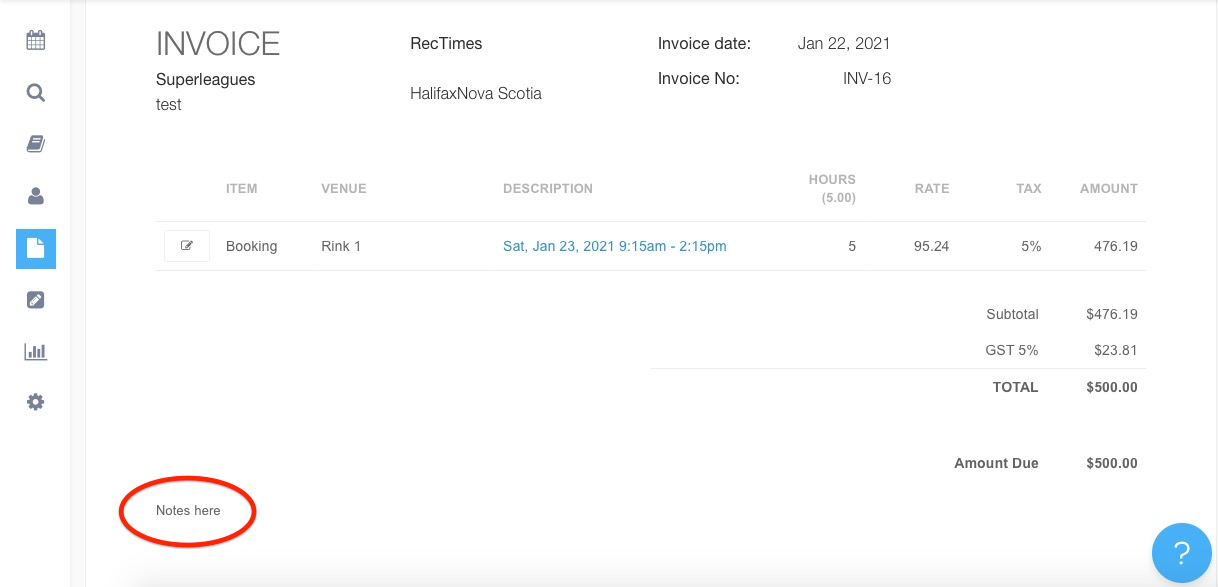Edit the Booking line item

tap(187, 246)
